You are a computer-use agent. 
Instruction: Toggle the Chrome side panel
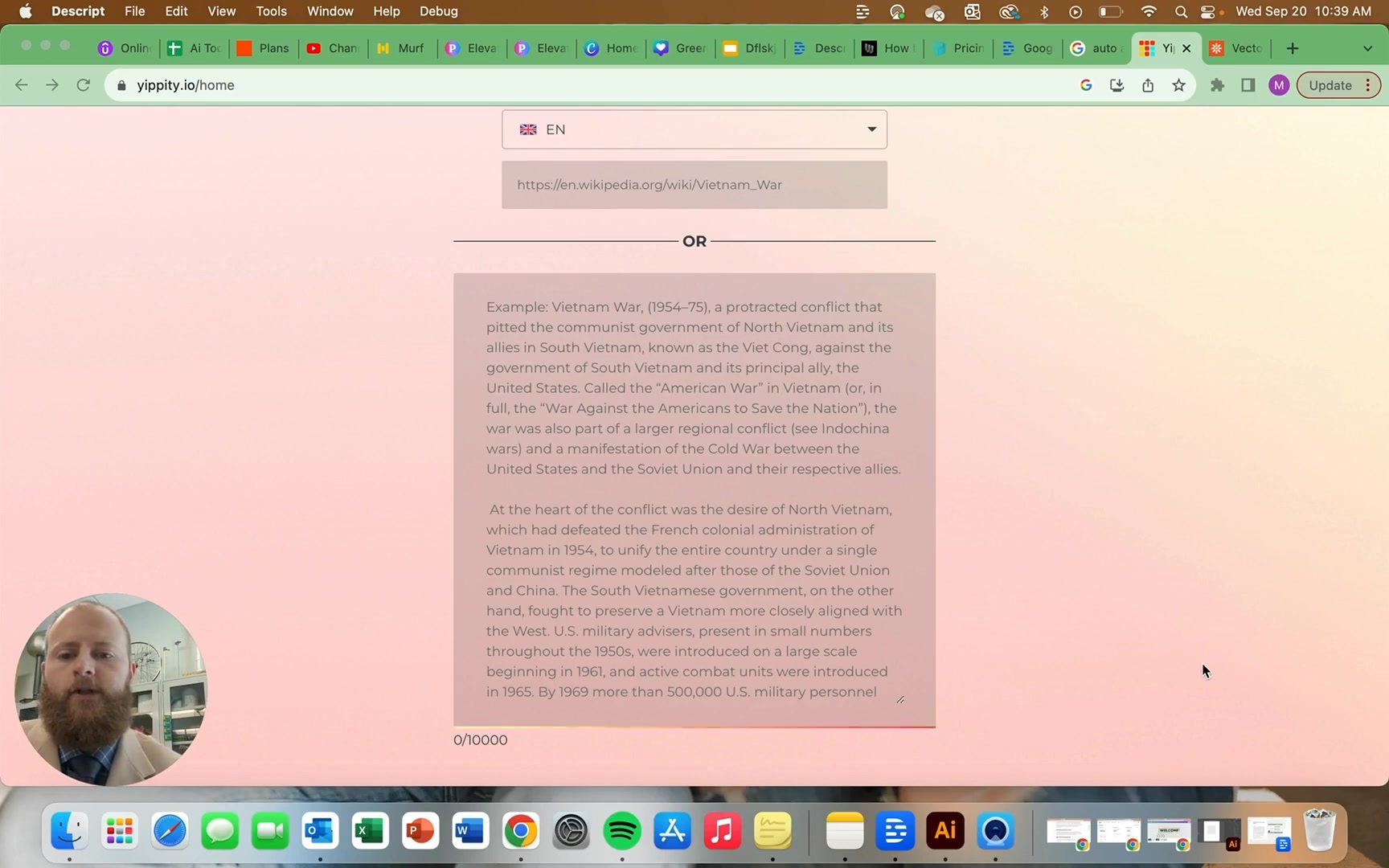pos(1248,85)
